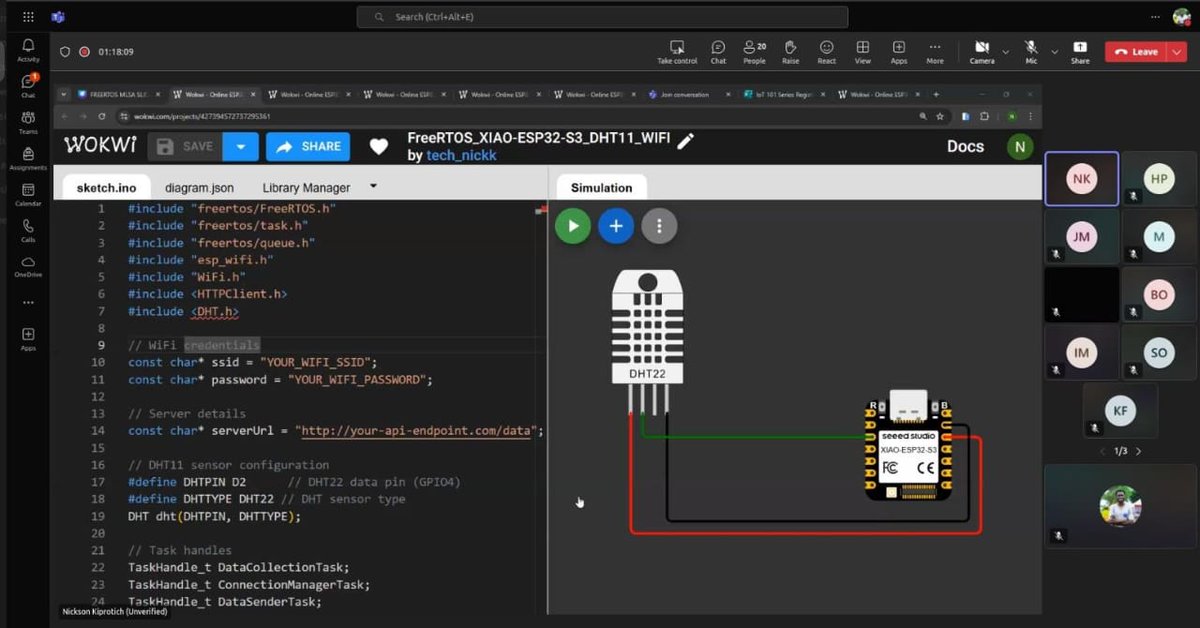Leave the meeting
Viewport: 1200px width, 628px height.
(1135, 52)
